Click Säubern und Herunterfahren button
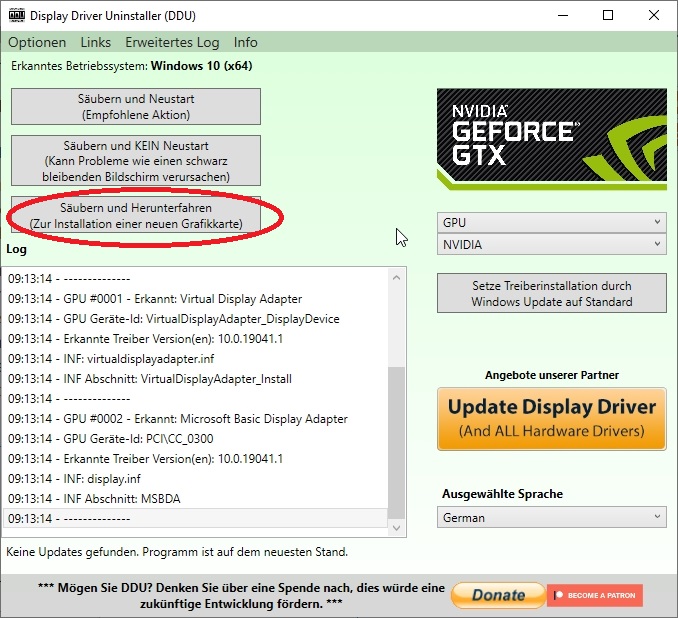678x618 pixels. pos(136,215)
